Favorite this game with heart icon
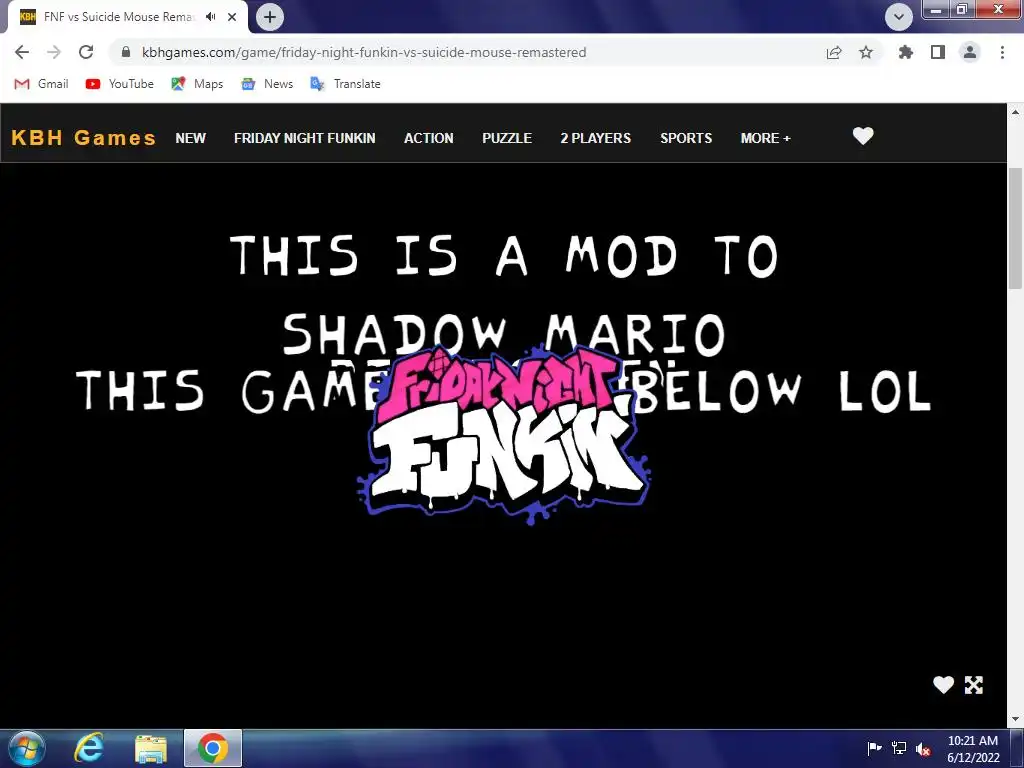The height and width of the screenshot is (768, 1024). point(943,684)
